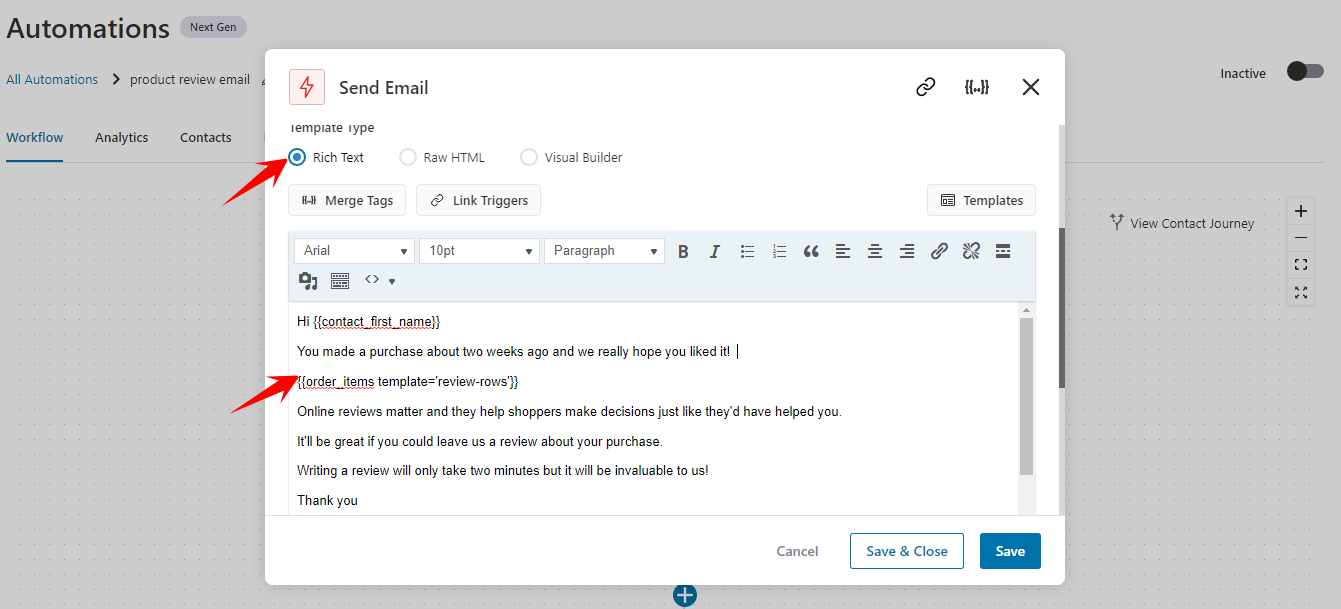Select the Rich Text template type
1341x609 pixels.
(297, 157)
